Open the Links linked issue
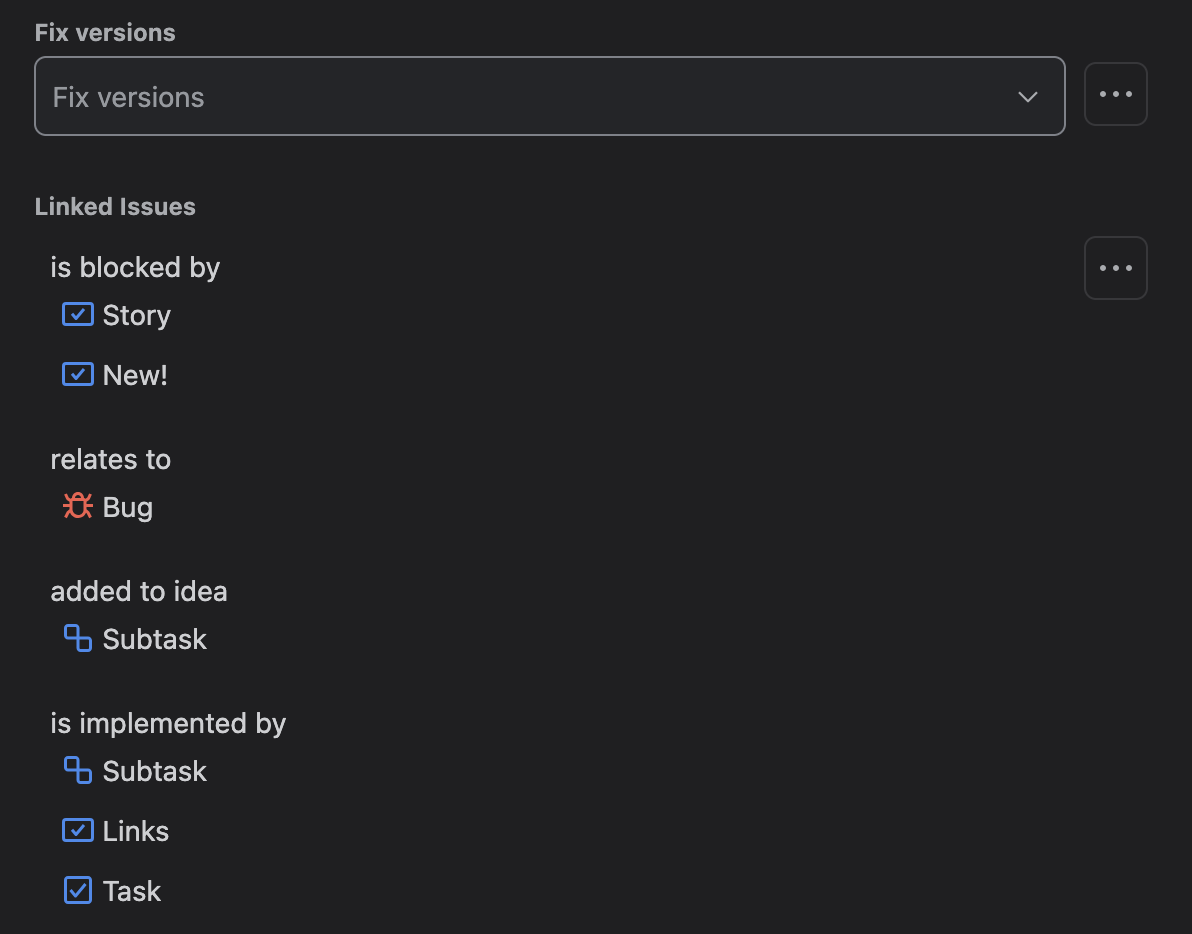 (x=135, y=831)
